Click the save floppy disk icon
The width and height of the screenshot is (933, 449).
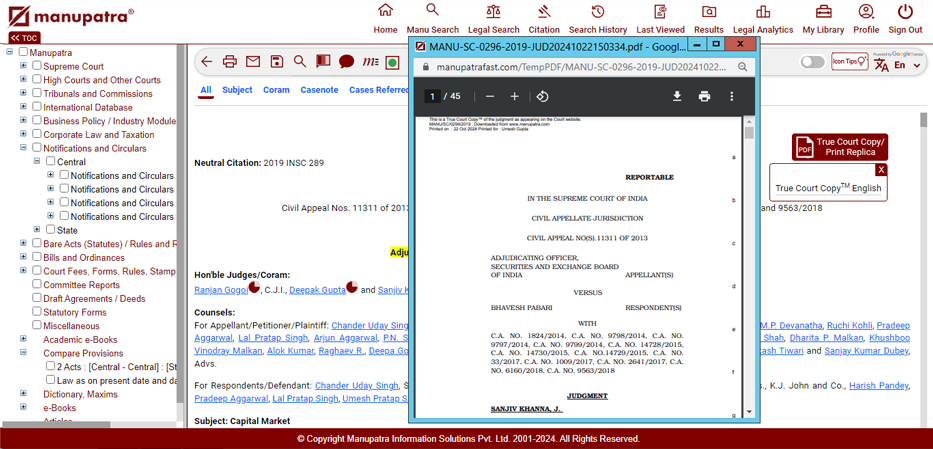tap(277, 62)
